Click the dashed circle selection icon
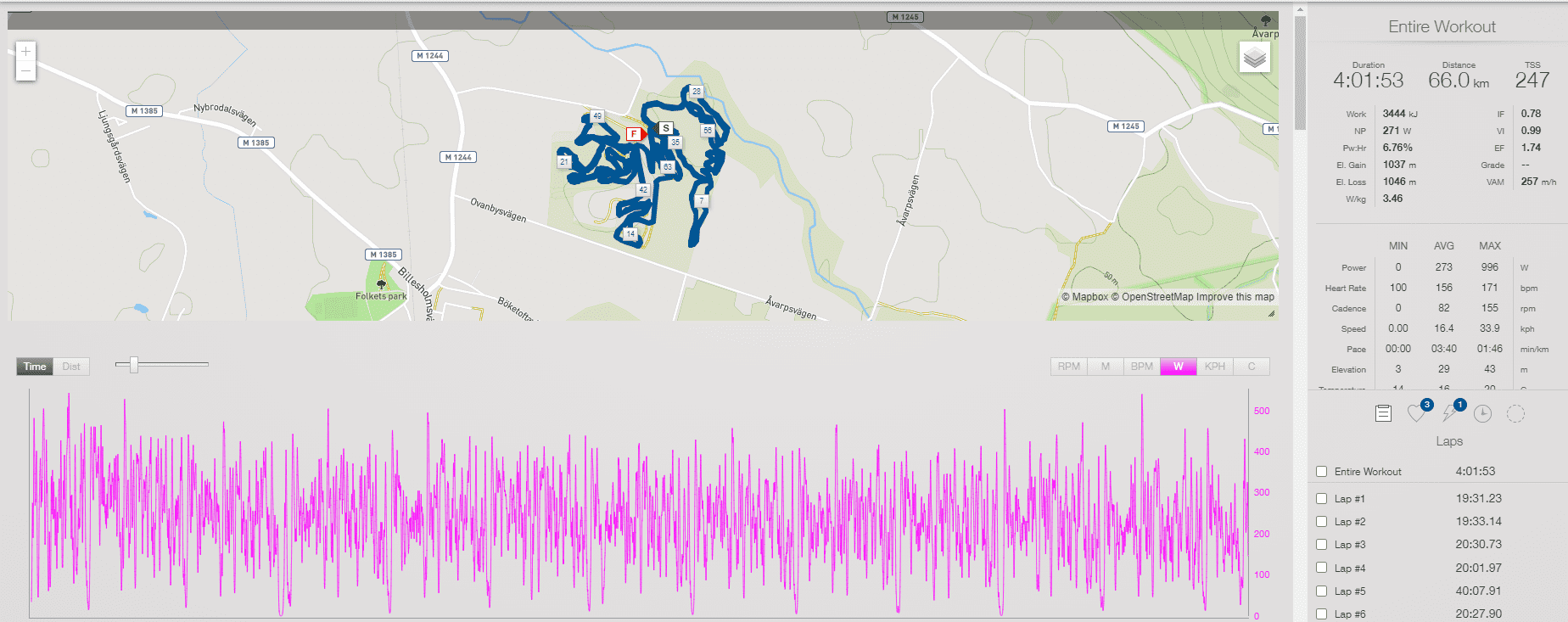 coord(1515,413)
